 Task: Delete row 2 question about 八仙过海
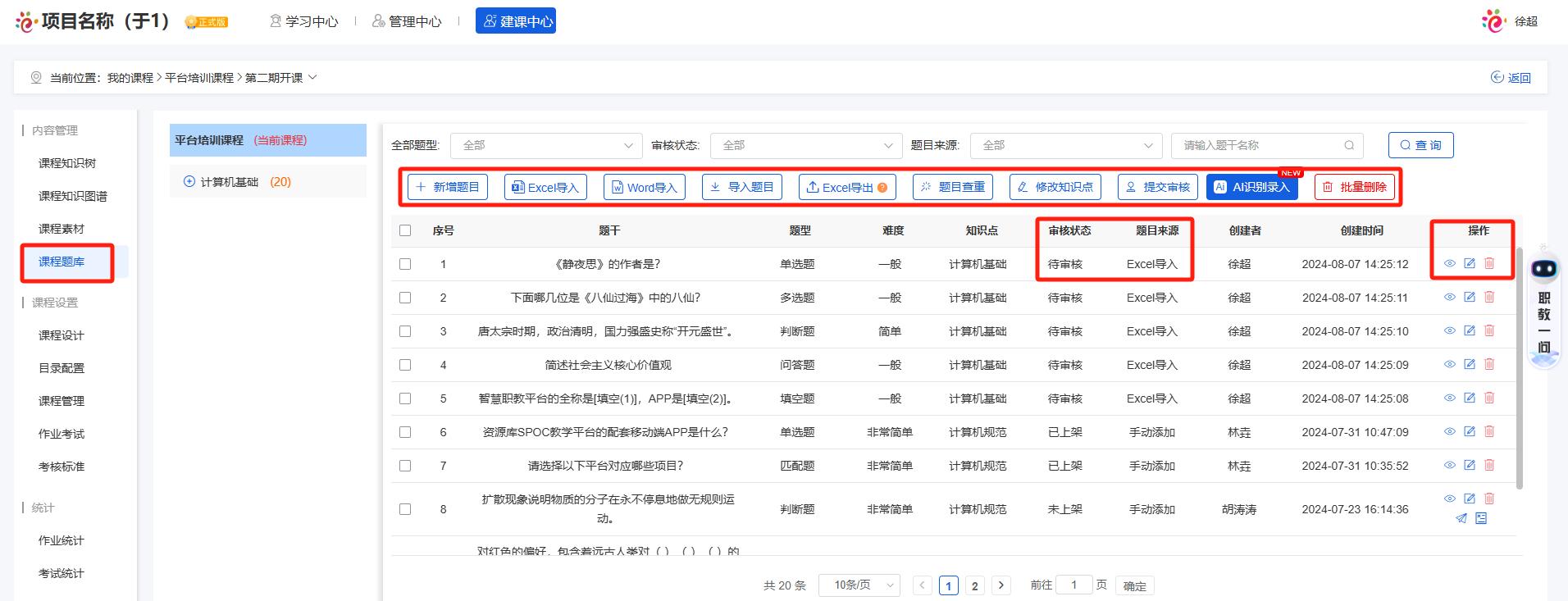point(1489,297)
